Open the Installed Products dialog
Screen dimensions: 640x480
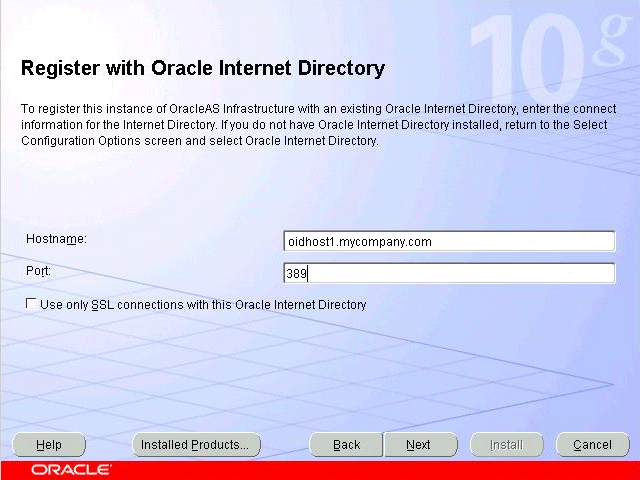click(196, 444)
